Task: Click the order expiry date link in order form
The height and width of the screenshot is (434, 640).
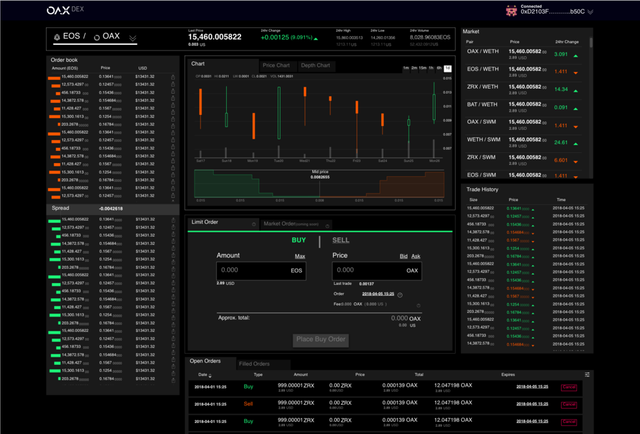Action: pos(378,294)
